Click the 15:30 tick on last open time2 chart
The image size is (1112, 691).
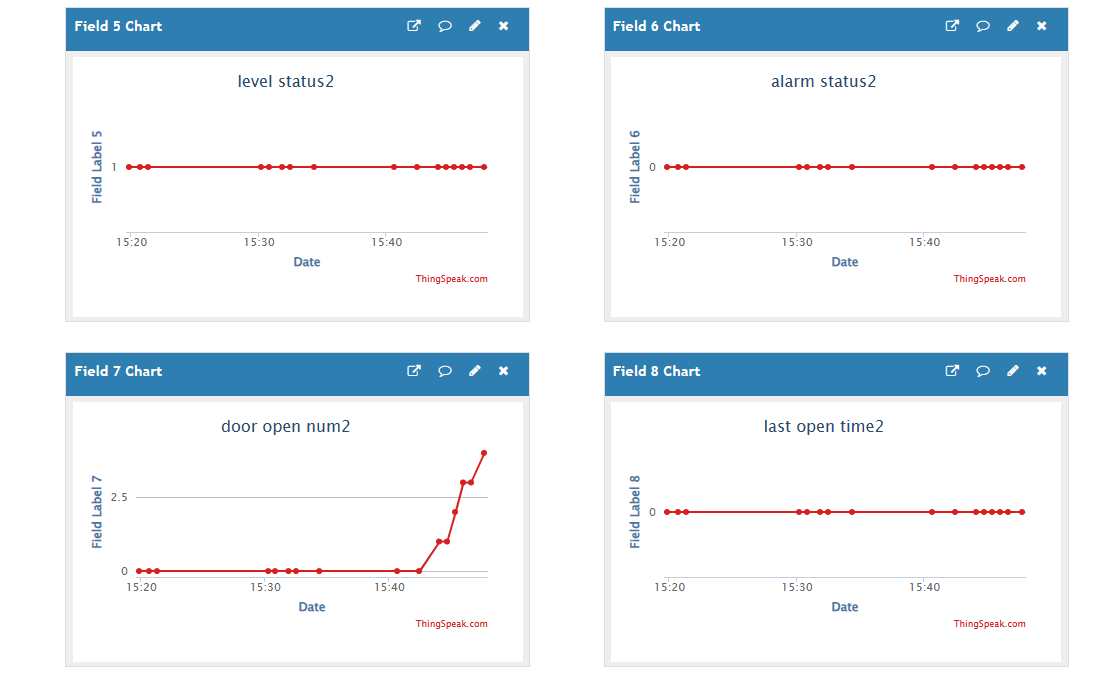click(797, 587)
